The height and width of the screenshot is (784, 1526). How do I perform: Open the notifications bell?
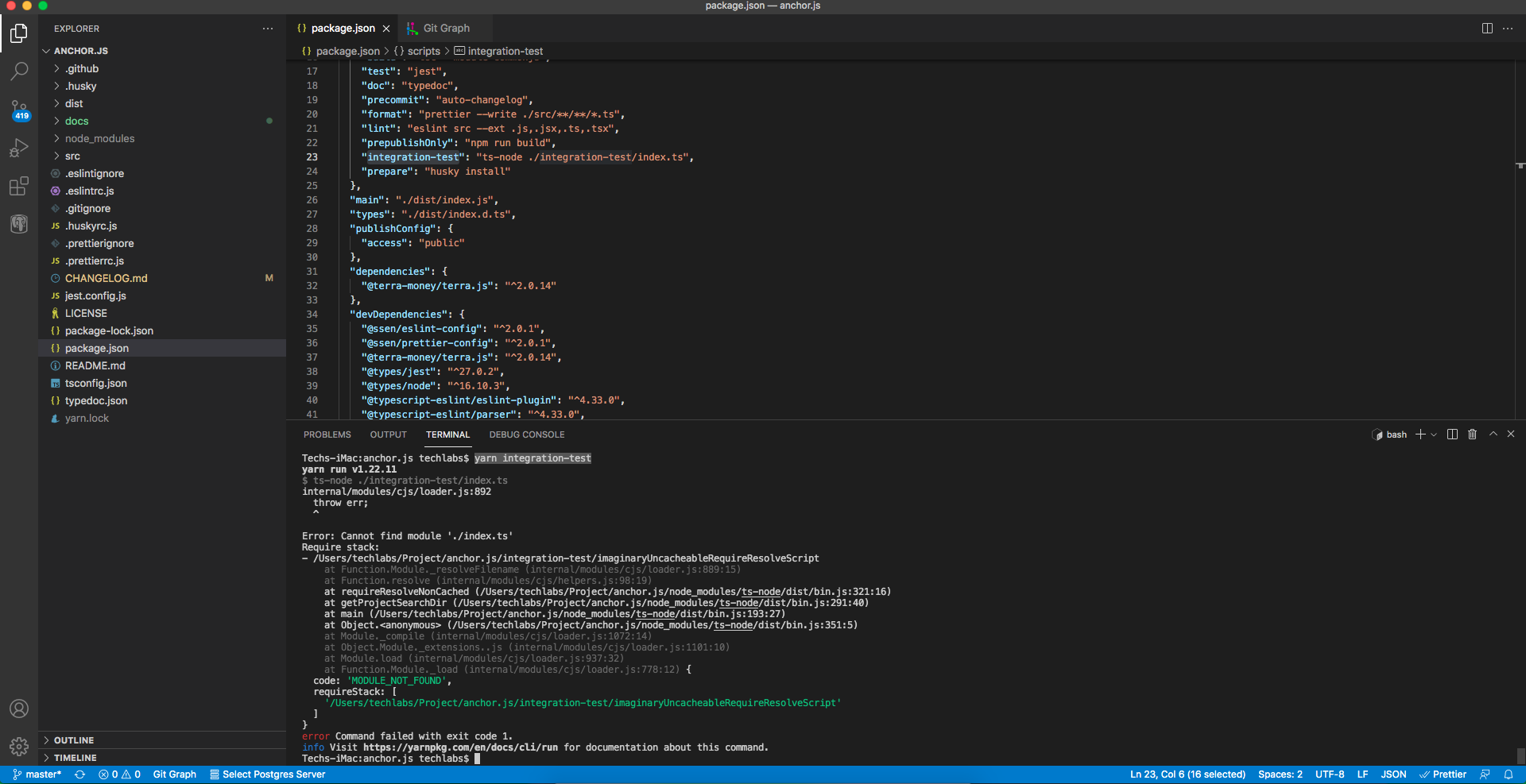(1509, 774)
